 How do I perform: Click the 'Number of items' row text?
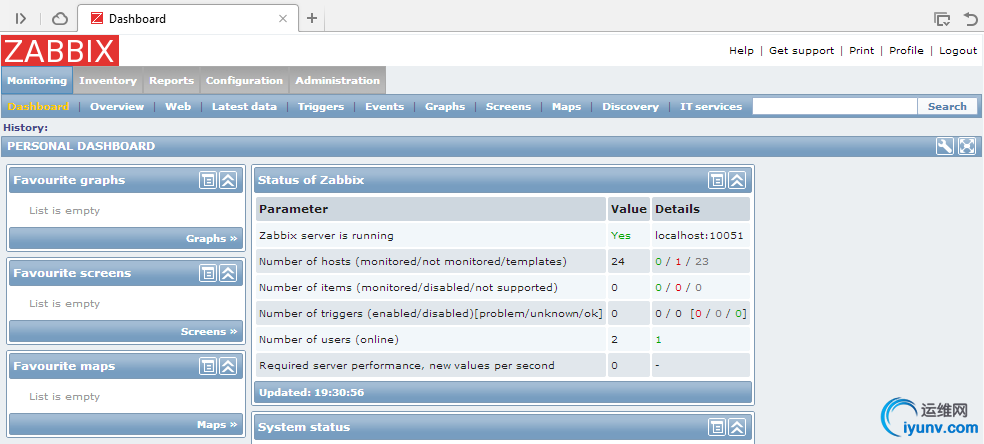tap(409, 288)
